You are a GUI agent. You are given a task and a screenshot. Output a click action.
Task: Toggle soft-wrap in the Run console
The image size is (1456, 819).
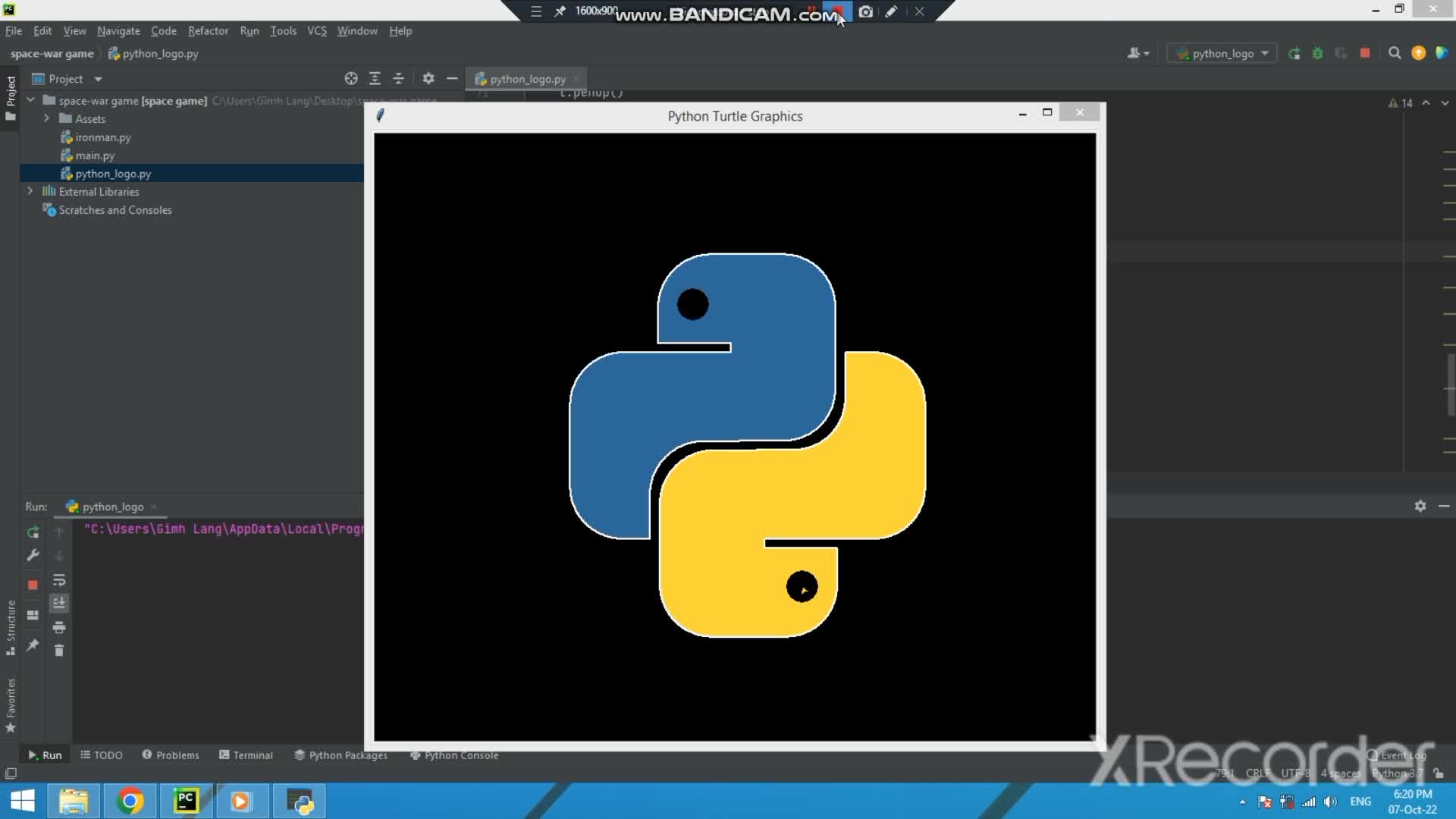(x=61, y=580)
